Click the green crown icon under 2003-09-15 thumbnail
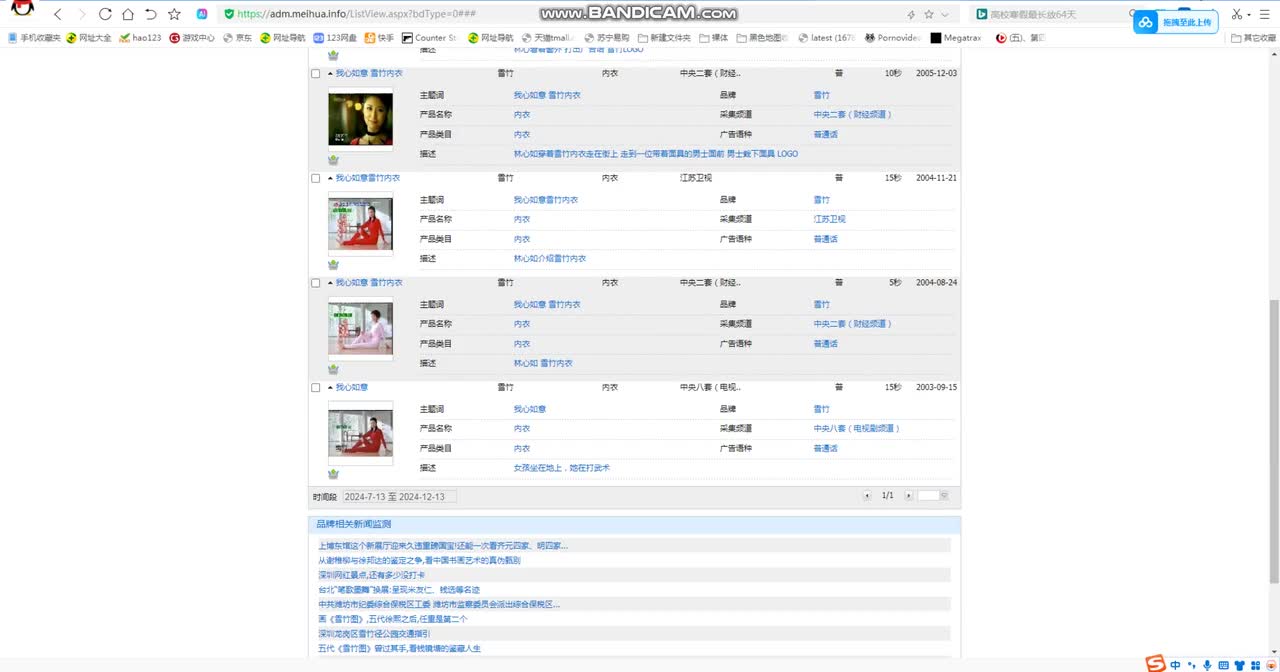 click(333, 474)
